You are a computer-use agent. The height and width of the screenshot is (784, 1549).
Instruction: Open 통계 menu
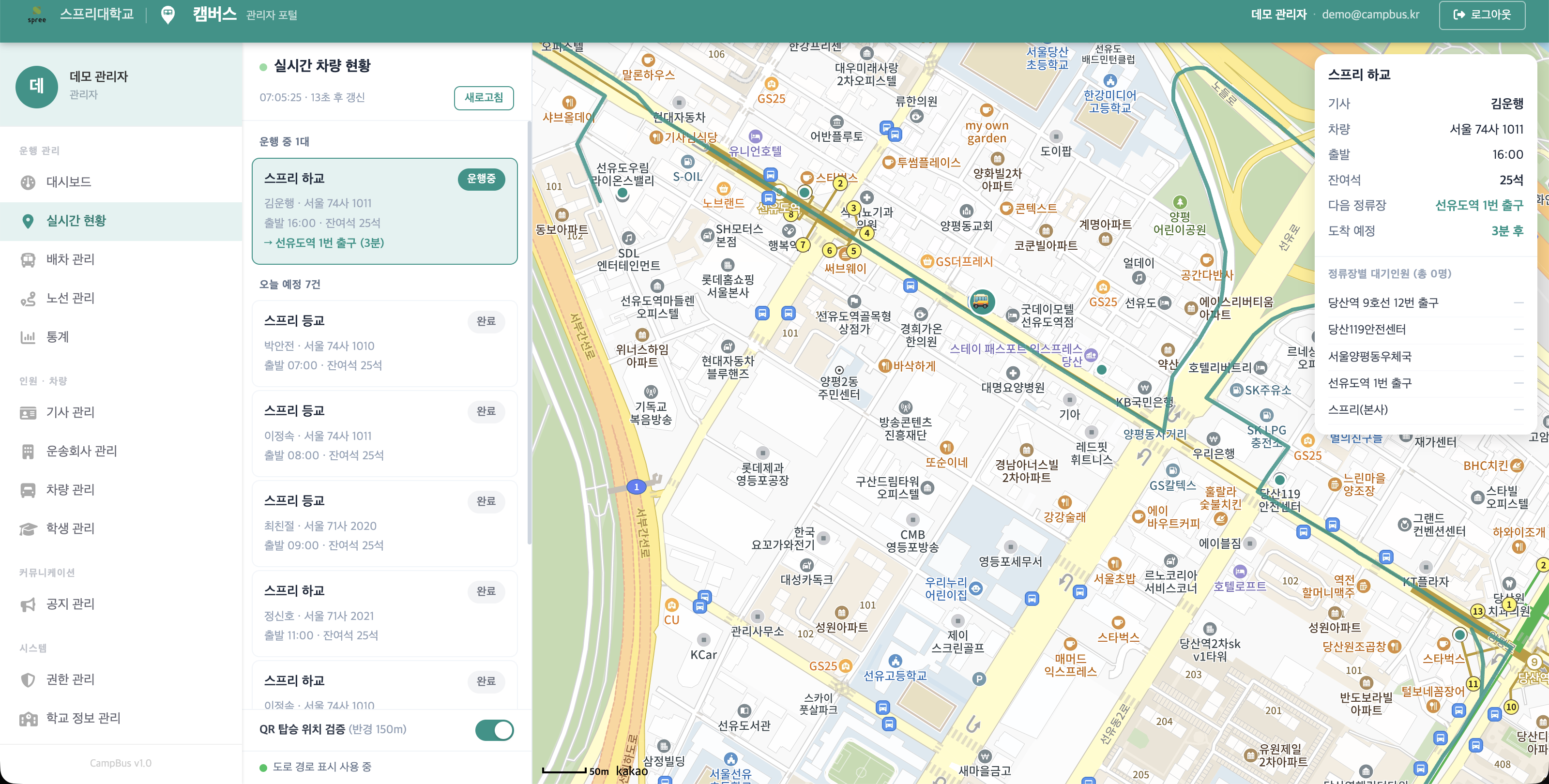pos(121,337)
